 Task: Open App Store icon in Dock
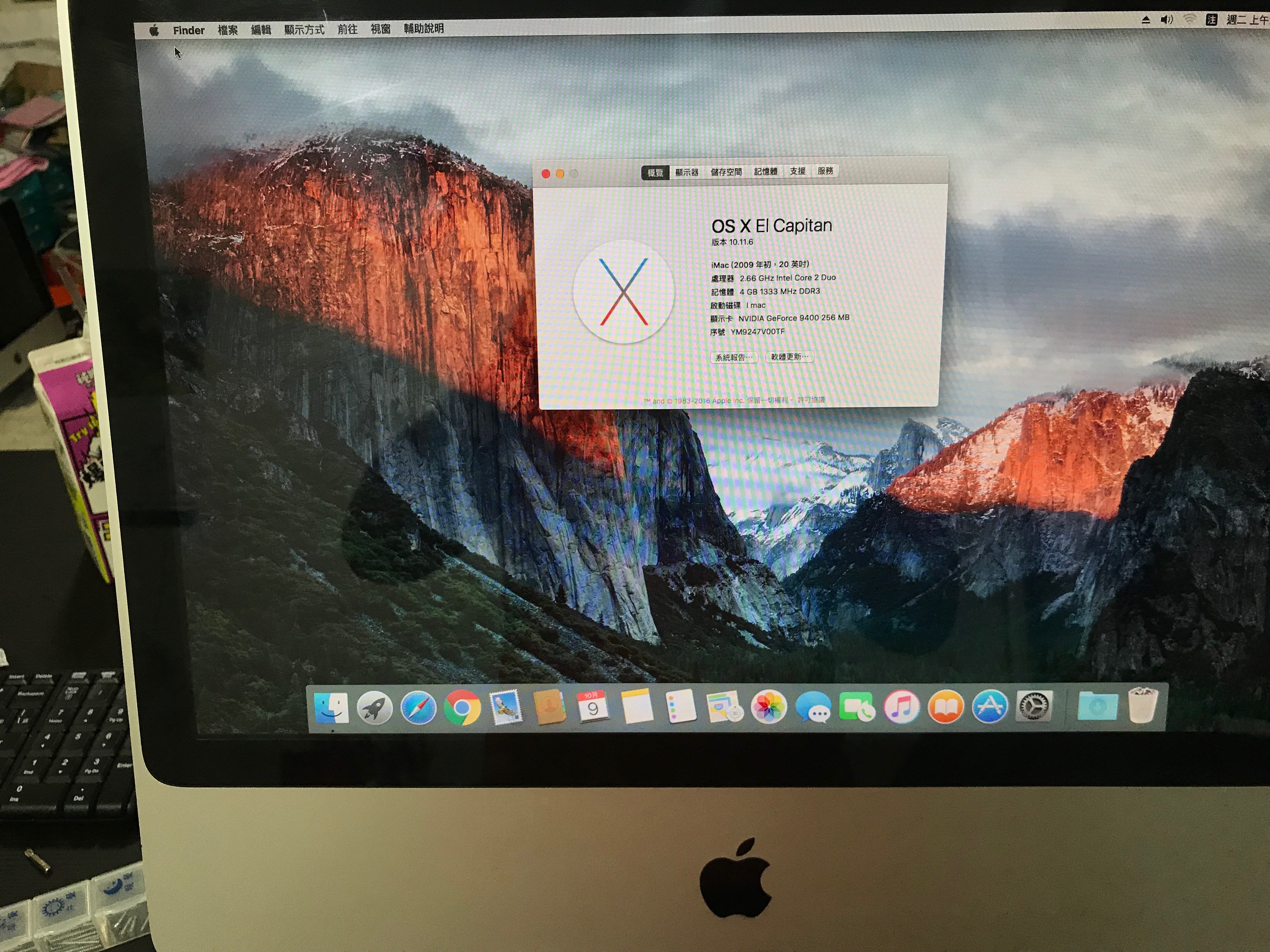tap(989, 706)
